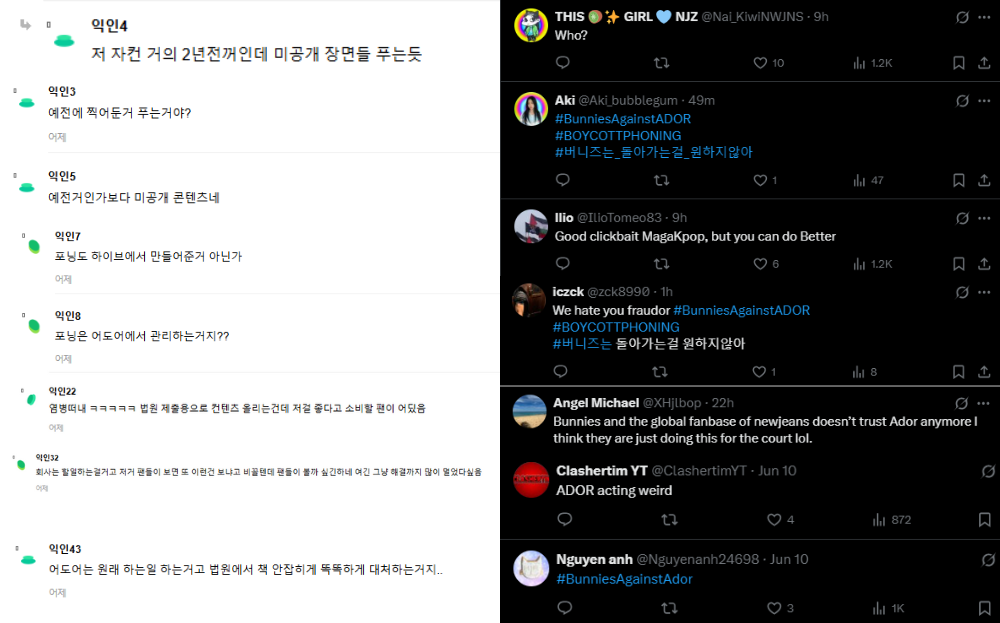Open Grok icon on Angel Michael's tweet
This screenshot has width=1000, height=623.
click(962, 403)
